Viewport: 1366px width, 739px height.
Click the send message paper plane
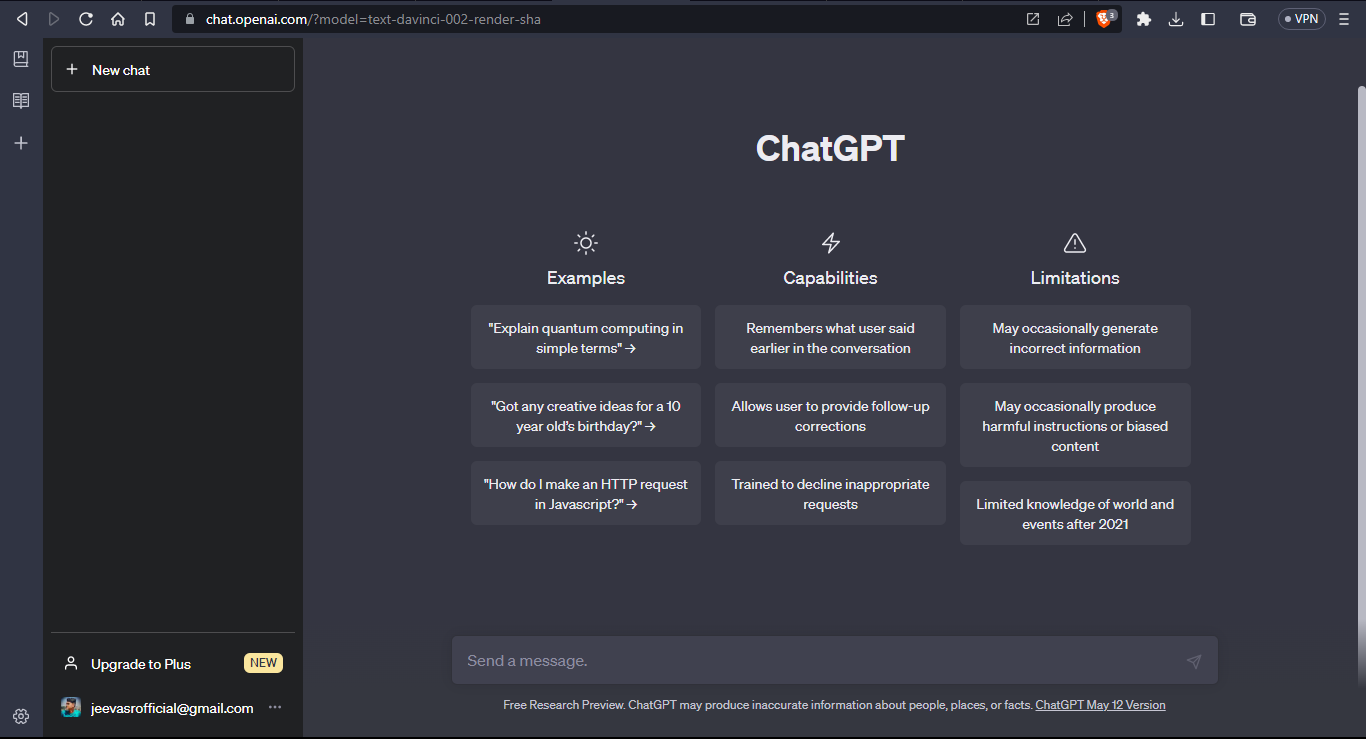1194,661
